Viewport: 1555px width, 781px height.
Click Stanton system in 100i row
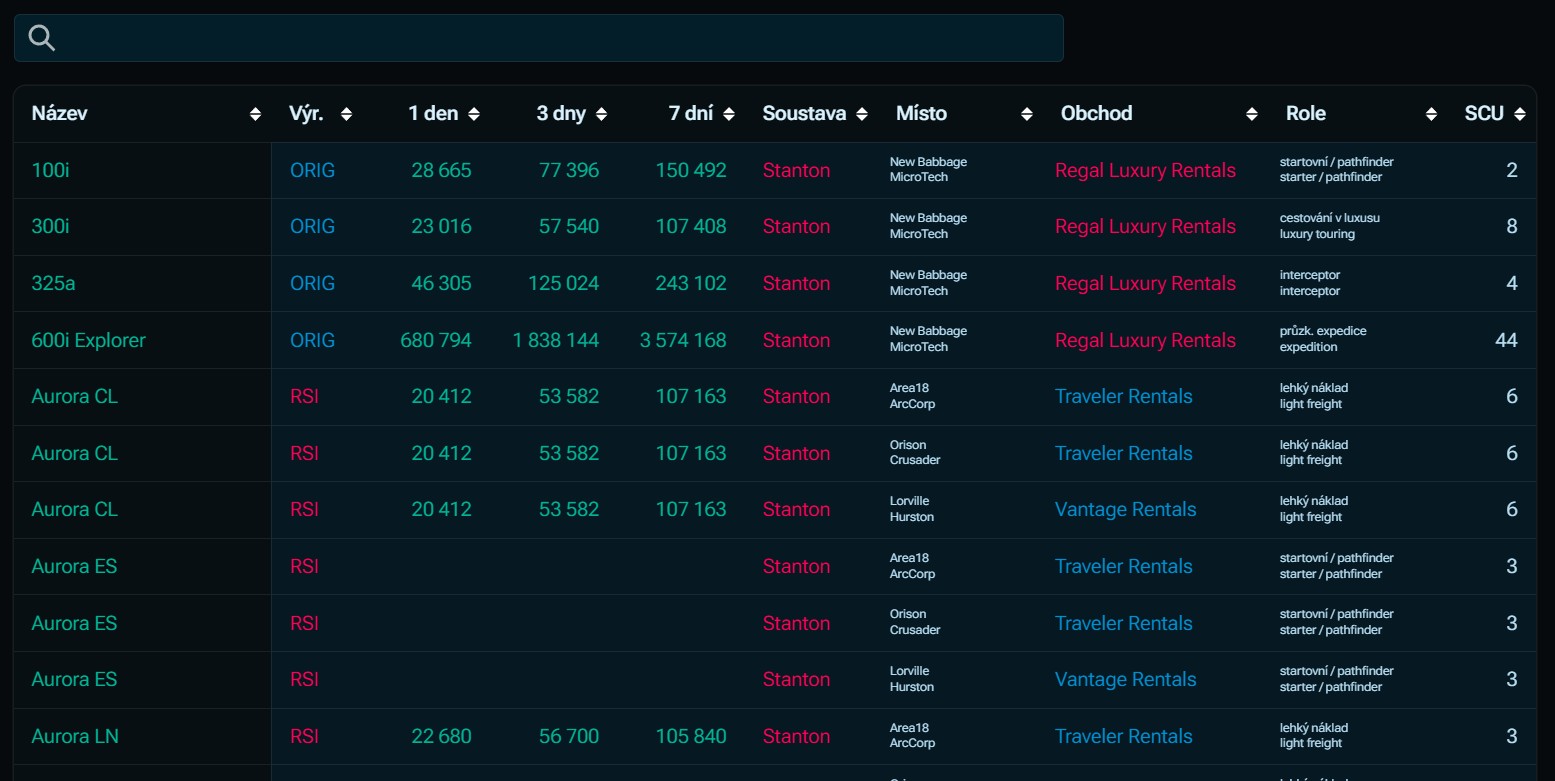(796, 170)
